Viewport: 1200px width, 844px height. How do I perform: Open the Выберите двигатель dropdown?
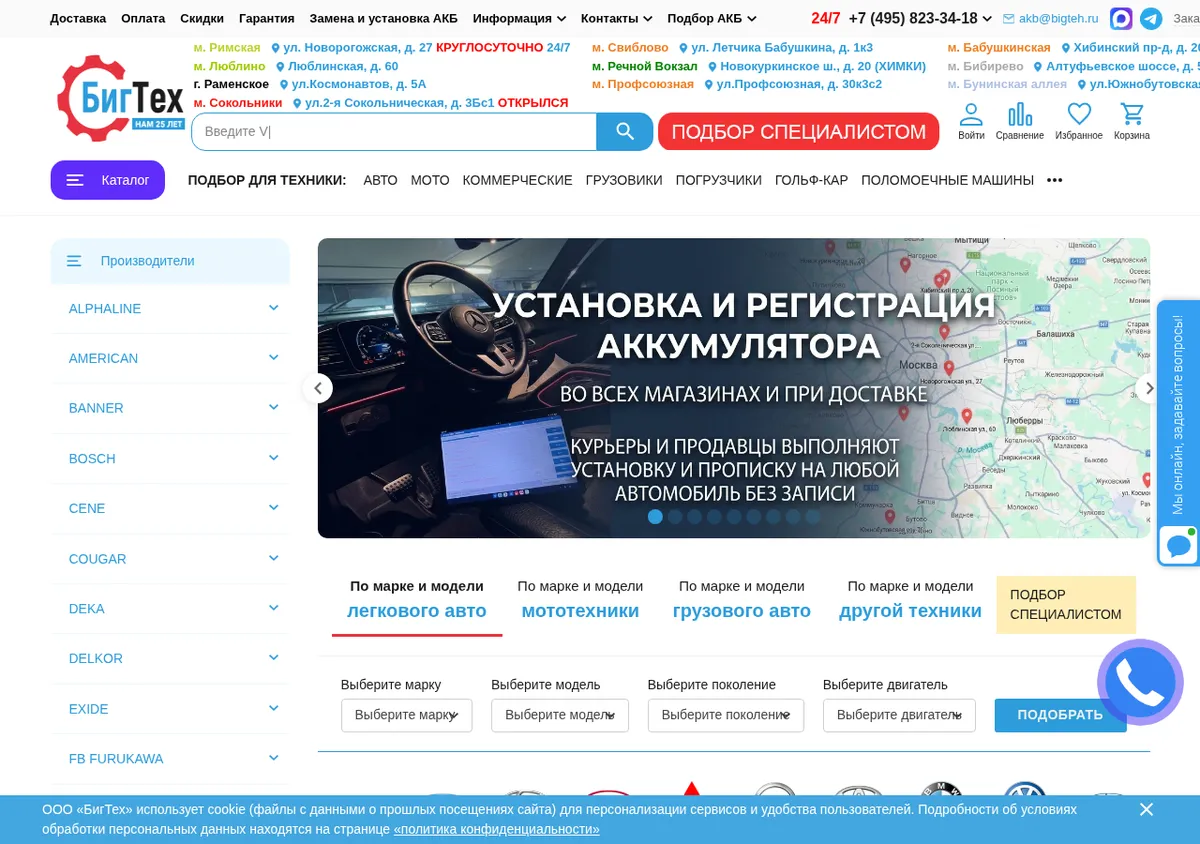(x=899, y=715)
